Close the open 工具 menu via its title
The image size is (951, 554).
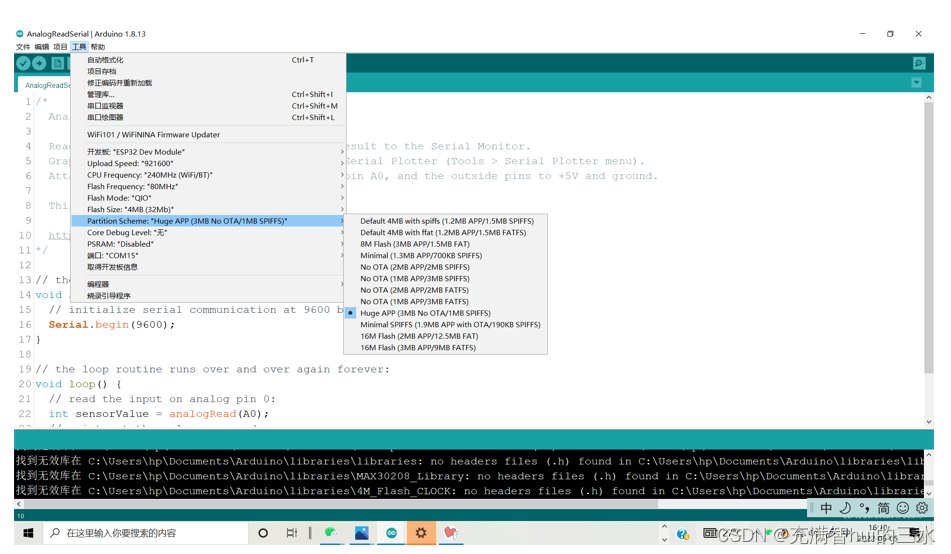[79, 47]
